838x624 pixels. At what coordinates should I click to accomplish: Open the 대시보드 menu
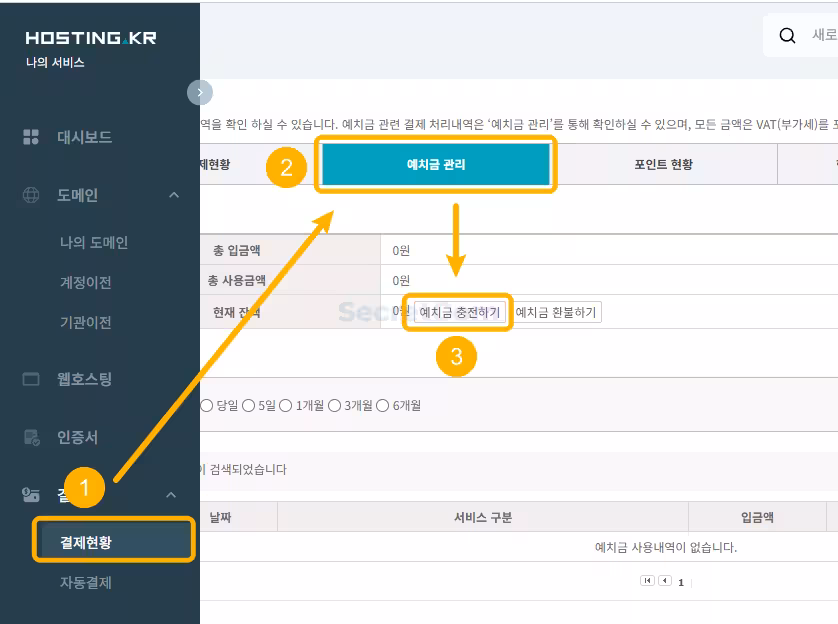[x=84, y=137]
